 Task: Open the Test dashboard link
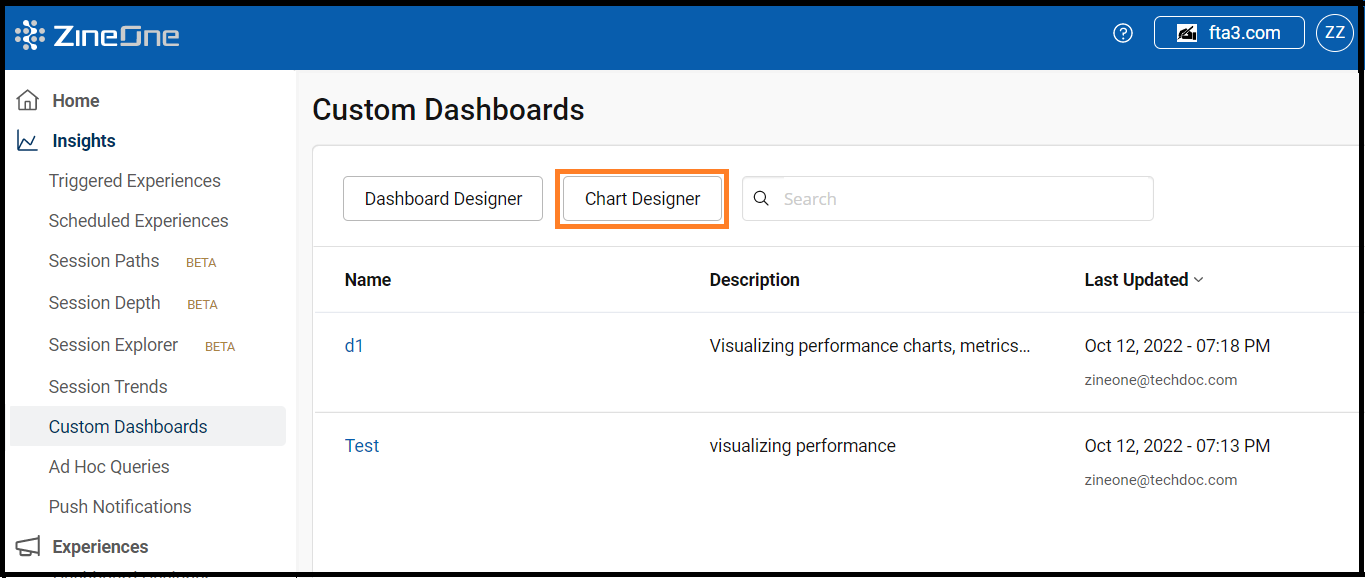point(362,445)
